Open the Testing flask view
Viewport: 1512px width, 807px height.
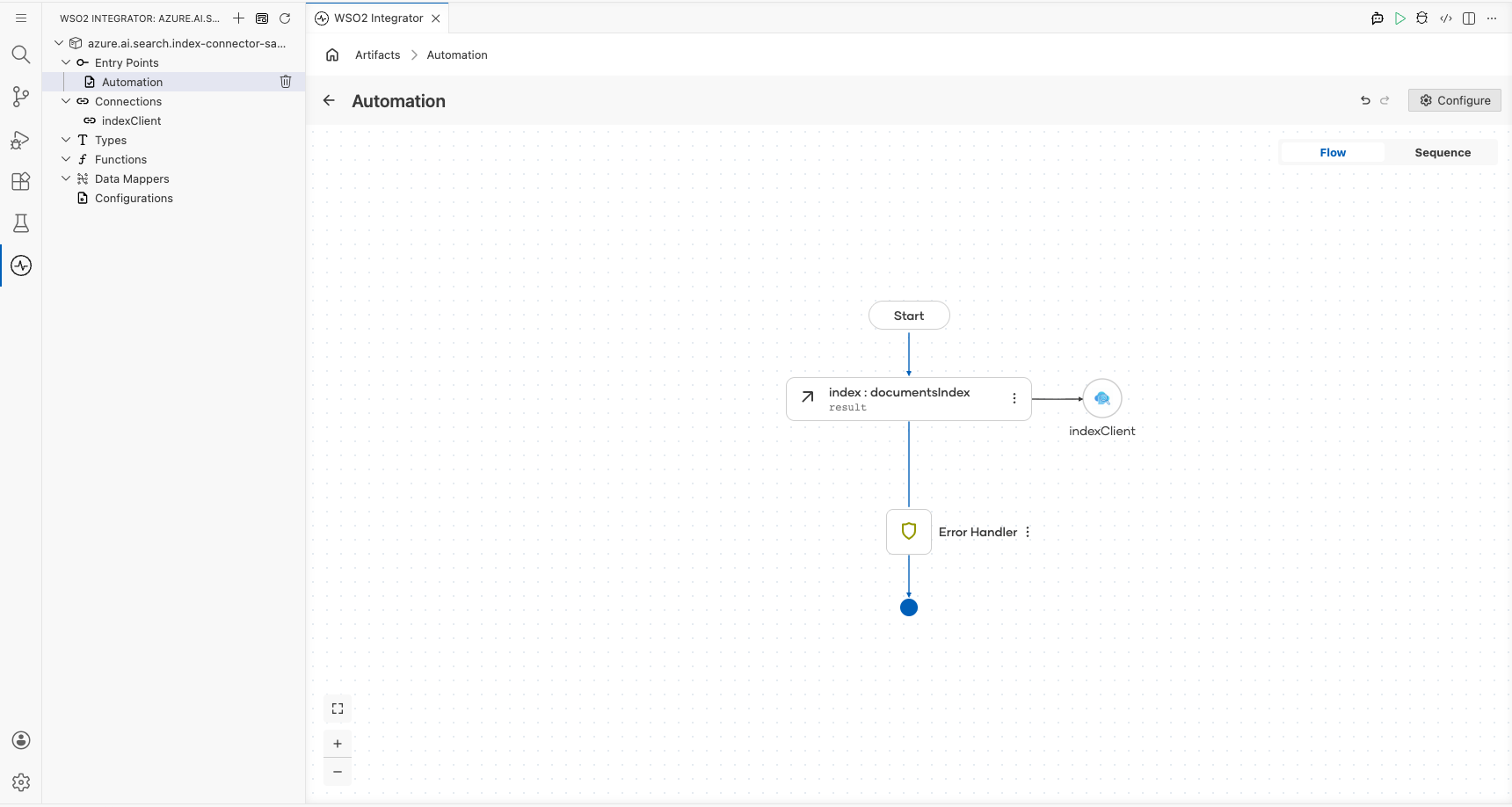point(21,223)
